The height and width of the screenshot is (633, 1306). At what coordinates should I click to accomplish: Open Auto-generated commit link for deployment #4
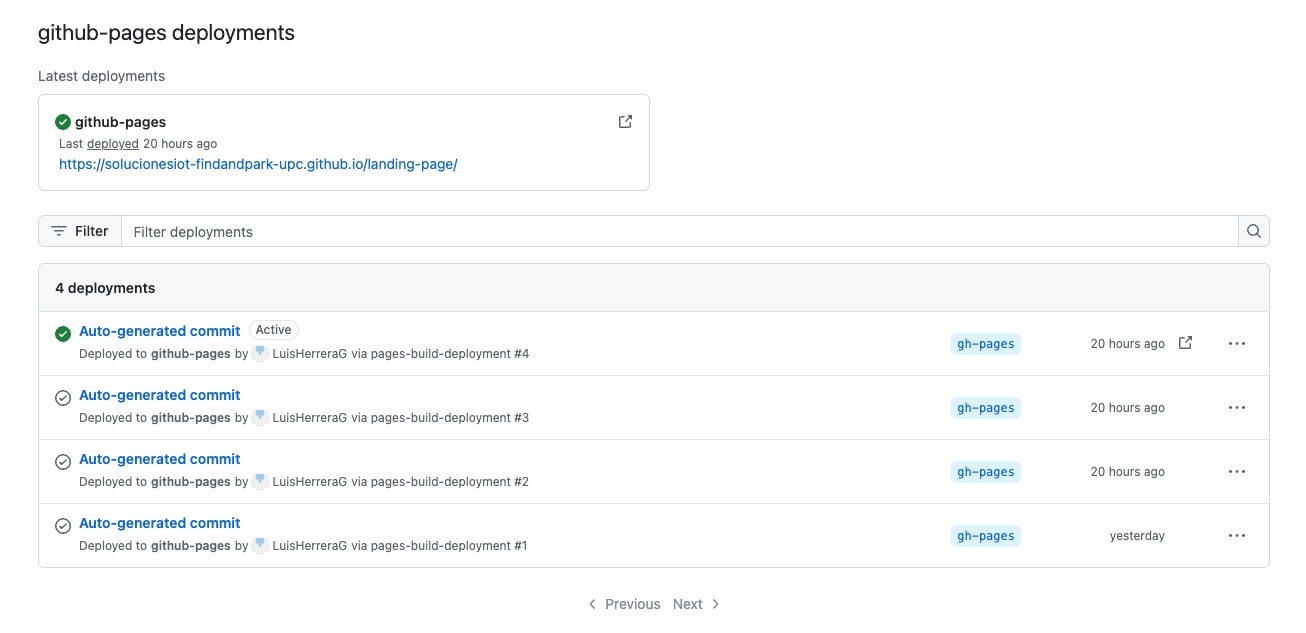point(160,331)
